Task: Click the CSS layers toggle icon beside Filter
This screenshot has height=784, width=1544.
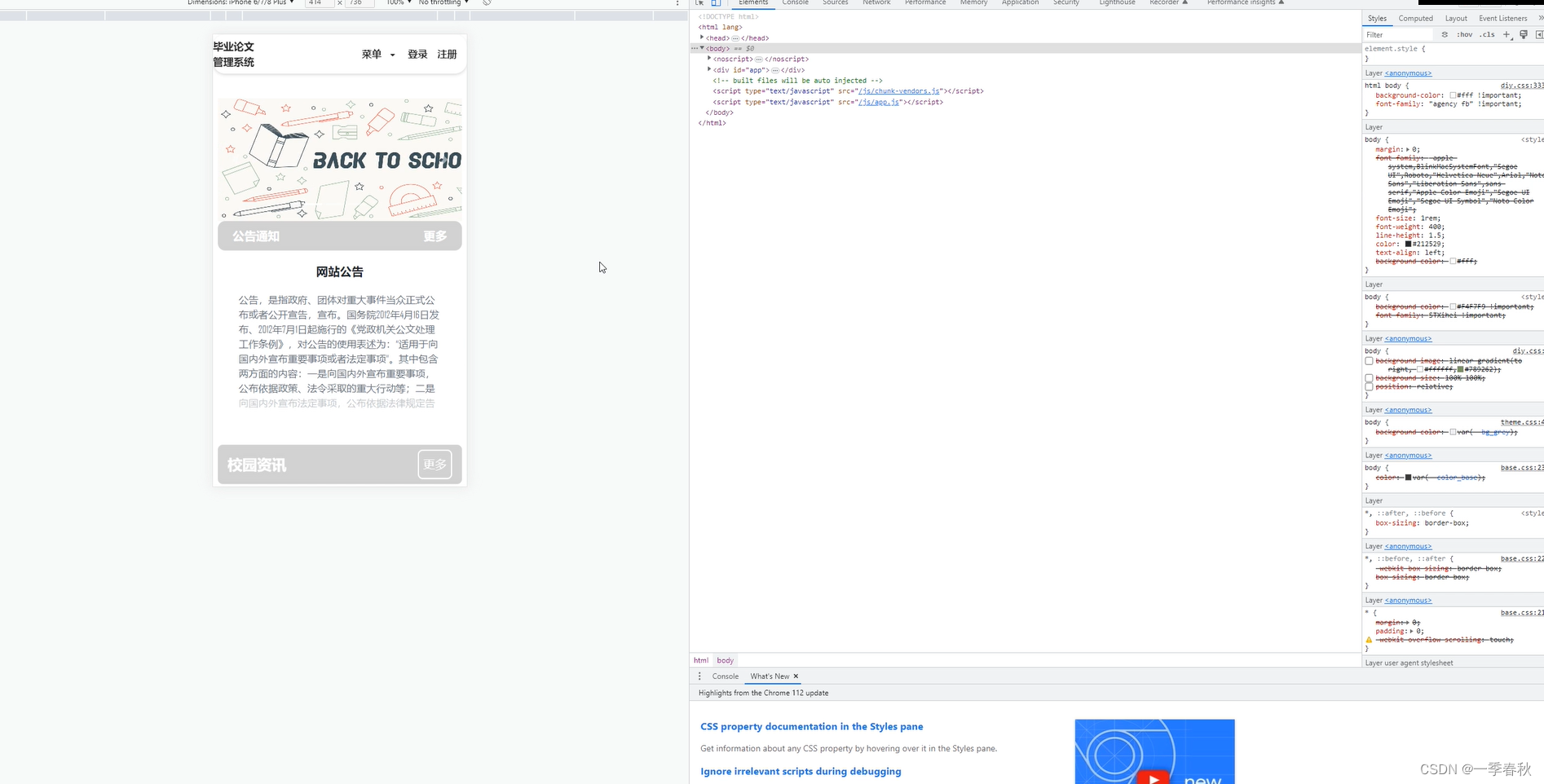Action: click(1445, 35)
